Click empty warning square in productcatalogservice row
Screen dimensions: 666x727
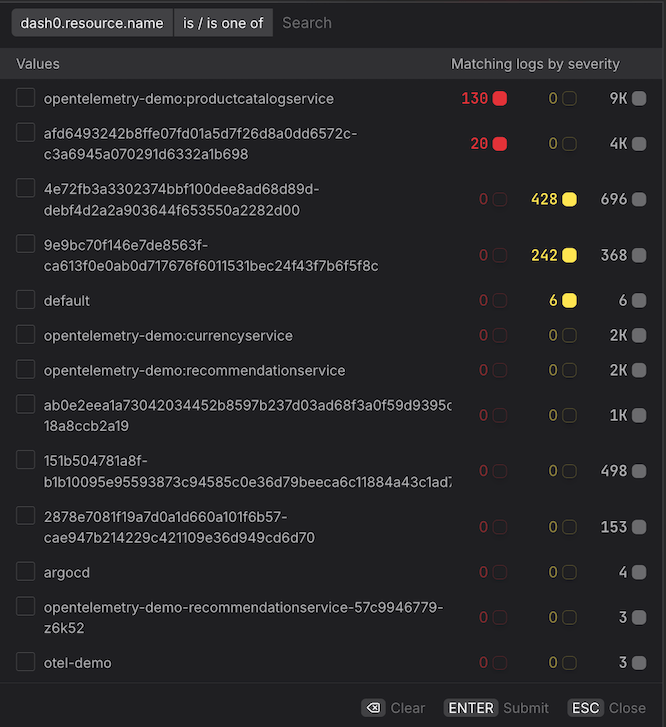coord(569,98)
